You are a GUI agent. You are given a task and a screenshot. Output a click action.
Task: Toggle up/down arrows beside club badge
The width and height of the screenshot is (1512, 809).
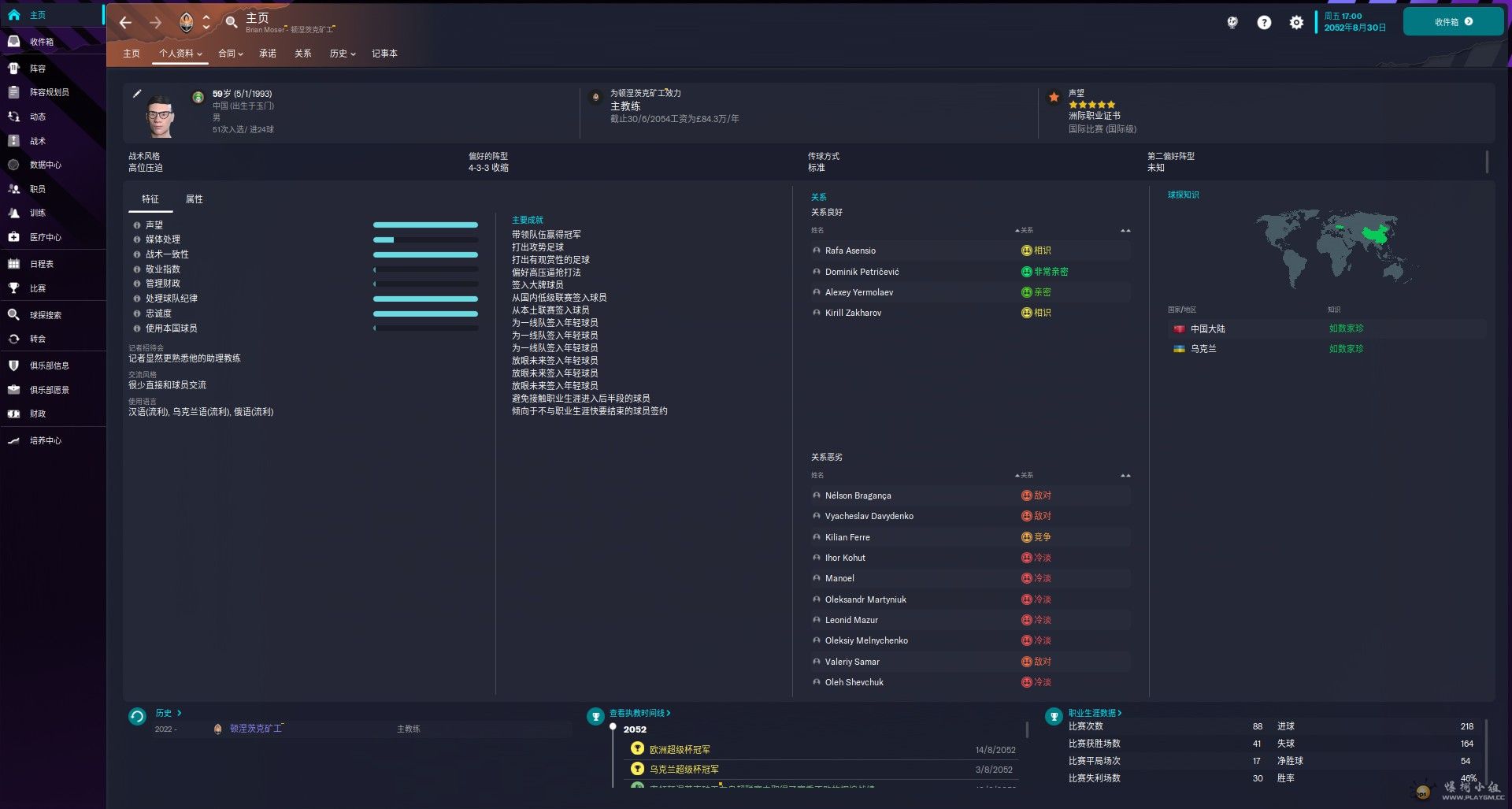[x=206, y=23]
